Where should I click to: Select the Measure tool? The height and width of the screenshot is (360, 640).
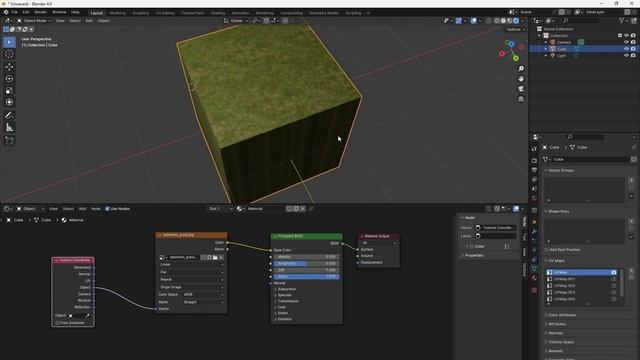(9, 127)
